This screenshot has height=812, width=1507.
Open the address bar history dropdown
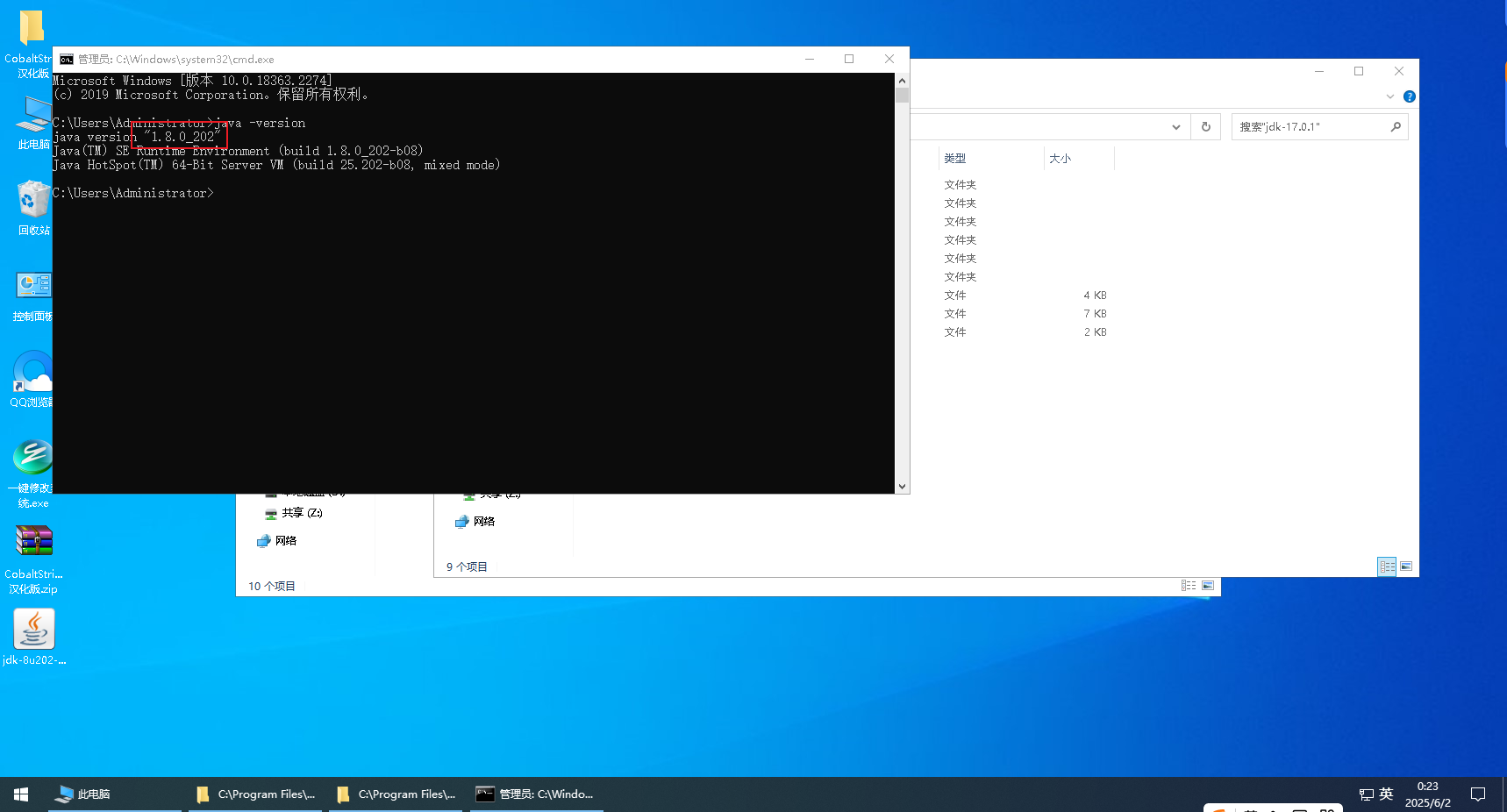point(1176,127)
